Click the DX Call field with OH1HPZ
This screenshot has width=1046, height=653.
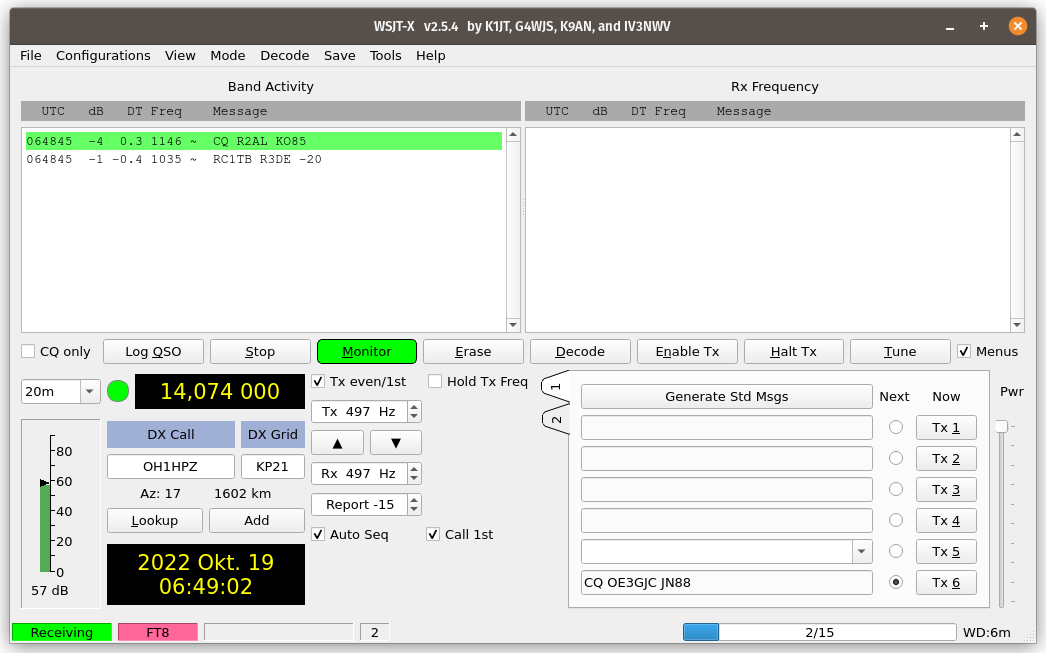click(171, 467)
